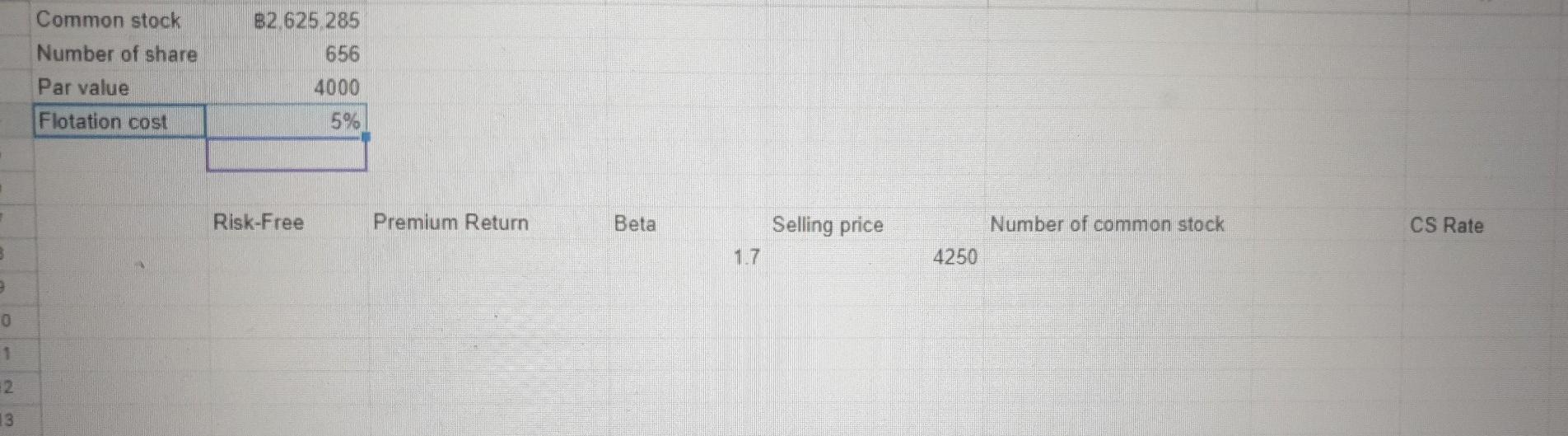The image size is (1568, 436).
Task: Select the Premium Return header cell
Action: pyautogui.click(x=450, y=223)
